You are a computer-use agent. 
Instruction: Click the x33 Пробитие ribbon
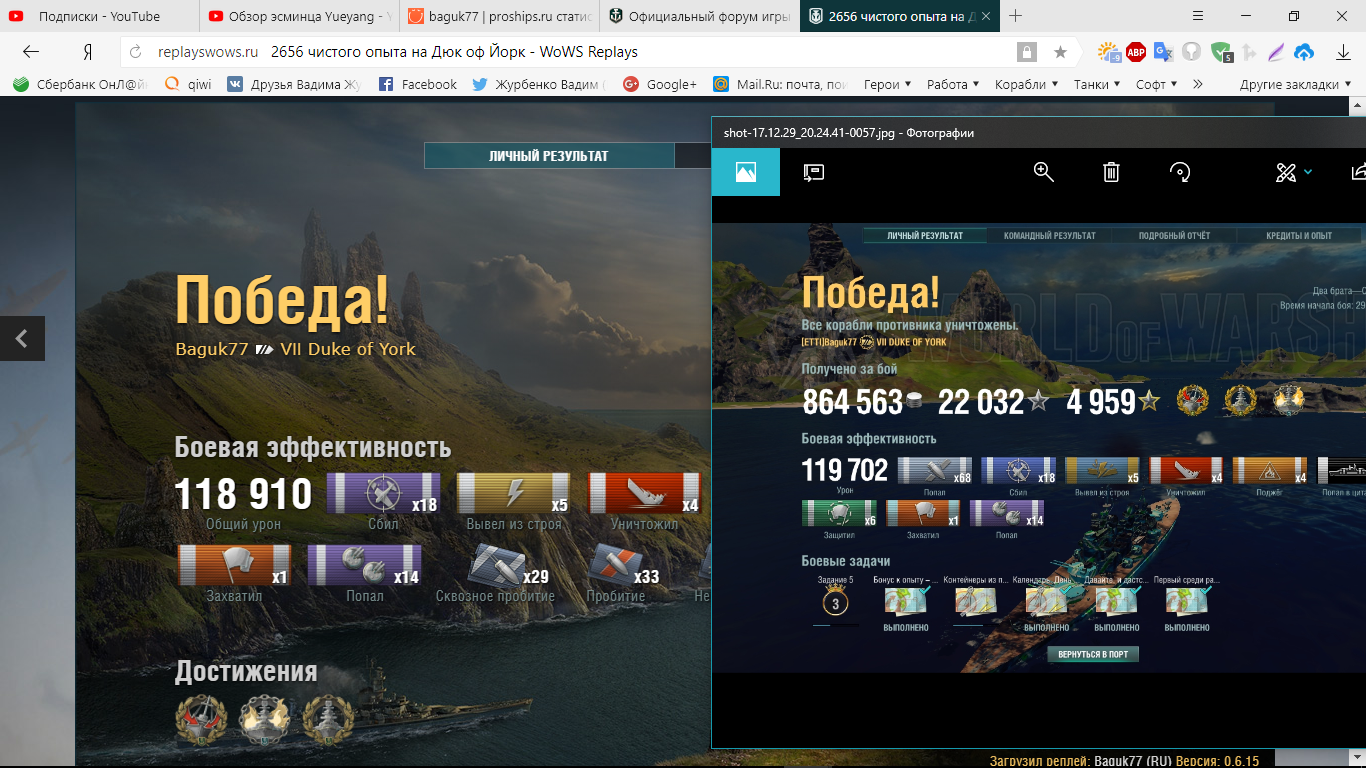(x=624, y=566)
